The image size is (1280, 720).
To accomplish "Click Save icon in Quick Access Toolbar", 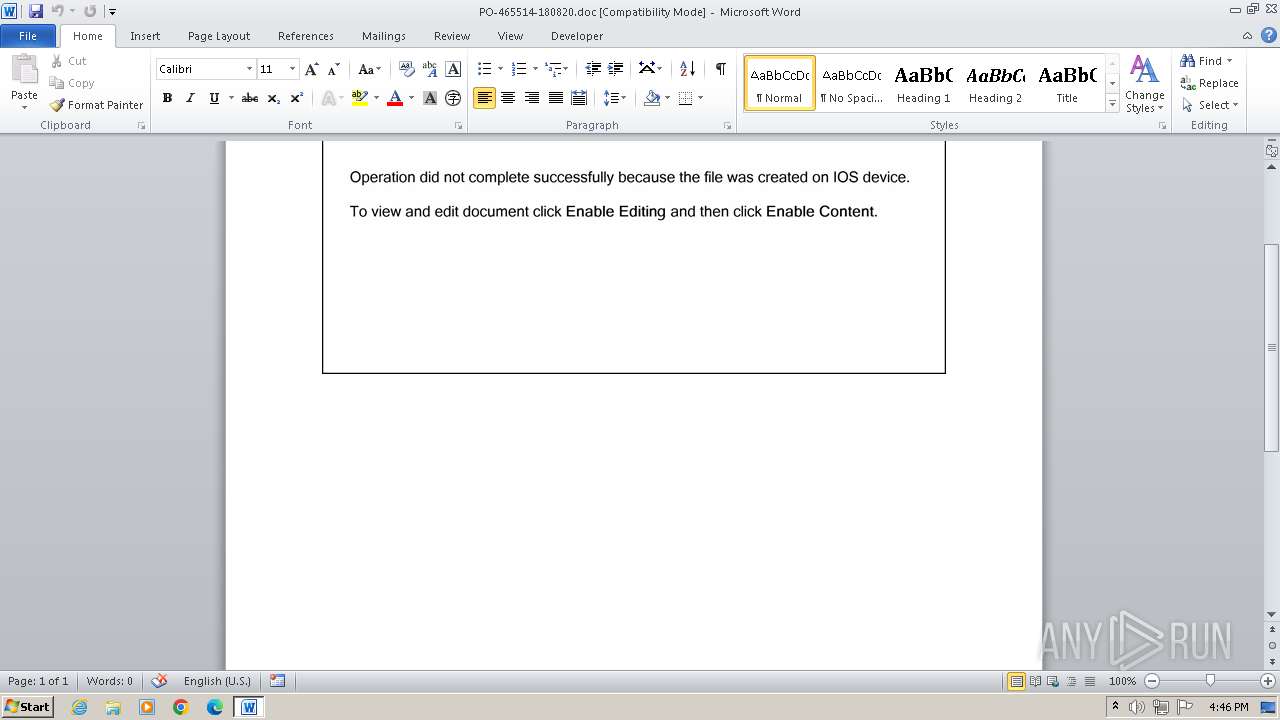I will (x=36, y=11).
